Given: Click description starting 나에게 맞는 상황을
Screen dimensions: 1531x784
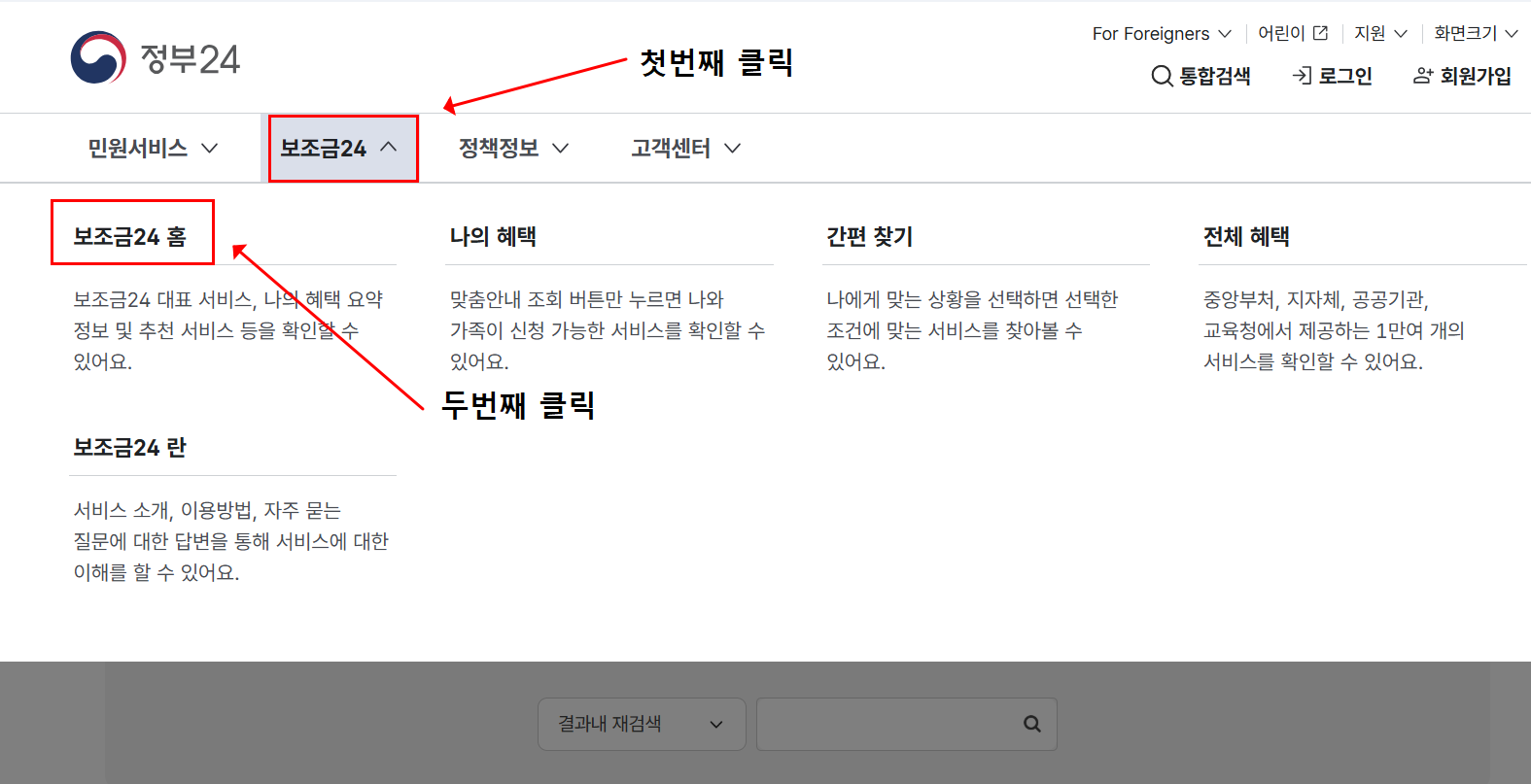Looking at the screenshot, I should 972,330.
